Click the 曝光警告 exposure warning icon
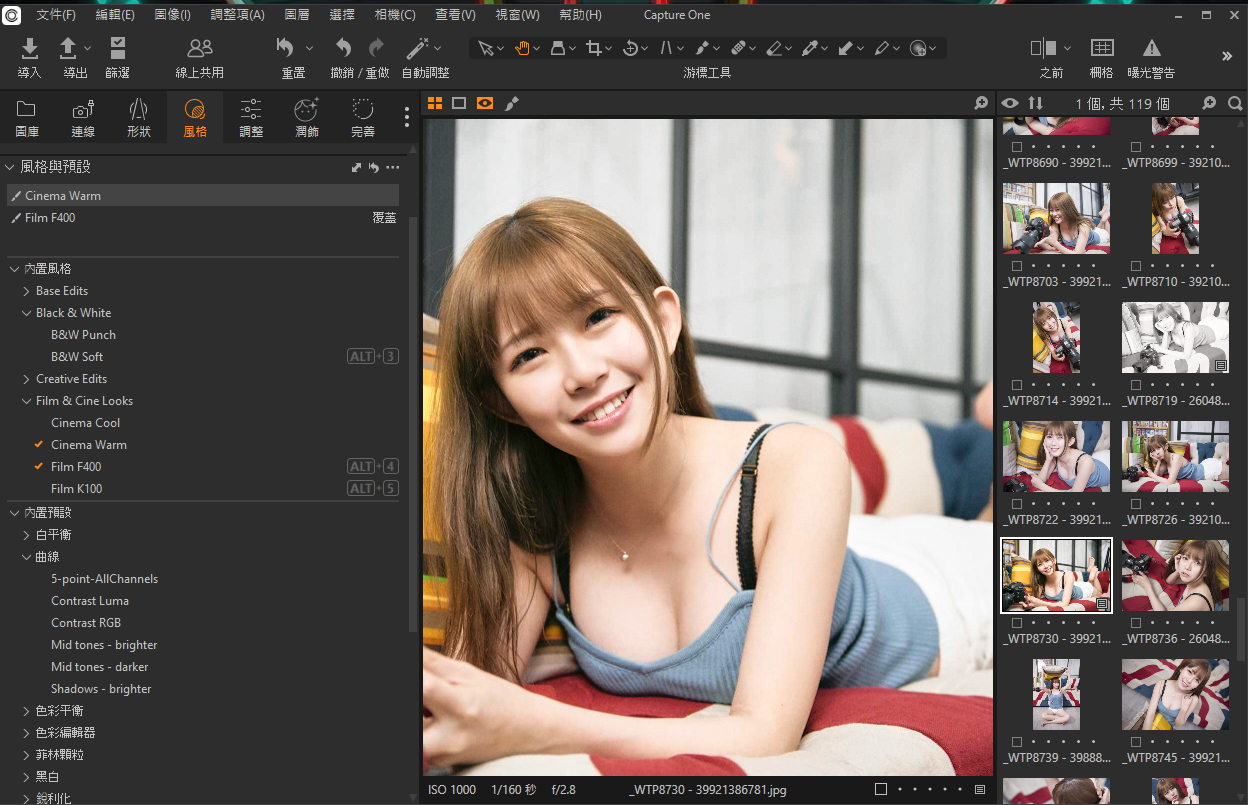Image resolution: width=1248 pixels, height=805 pixels. (x=1151, y=49)
